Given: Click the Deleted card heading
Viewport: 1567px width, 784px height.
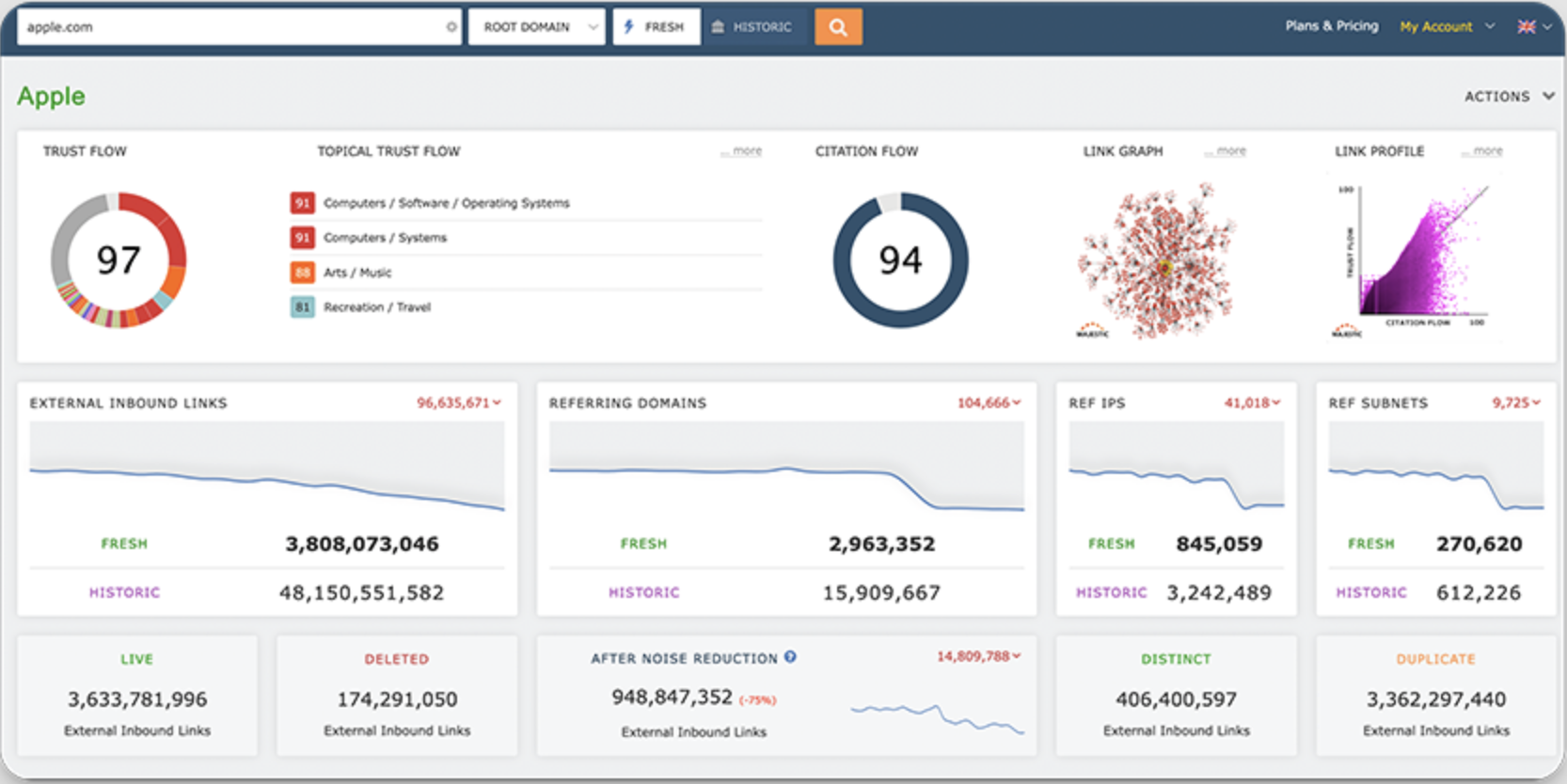Looking at the screenshot, I should [396, 659].
